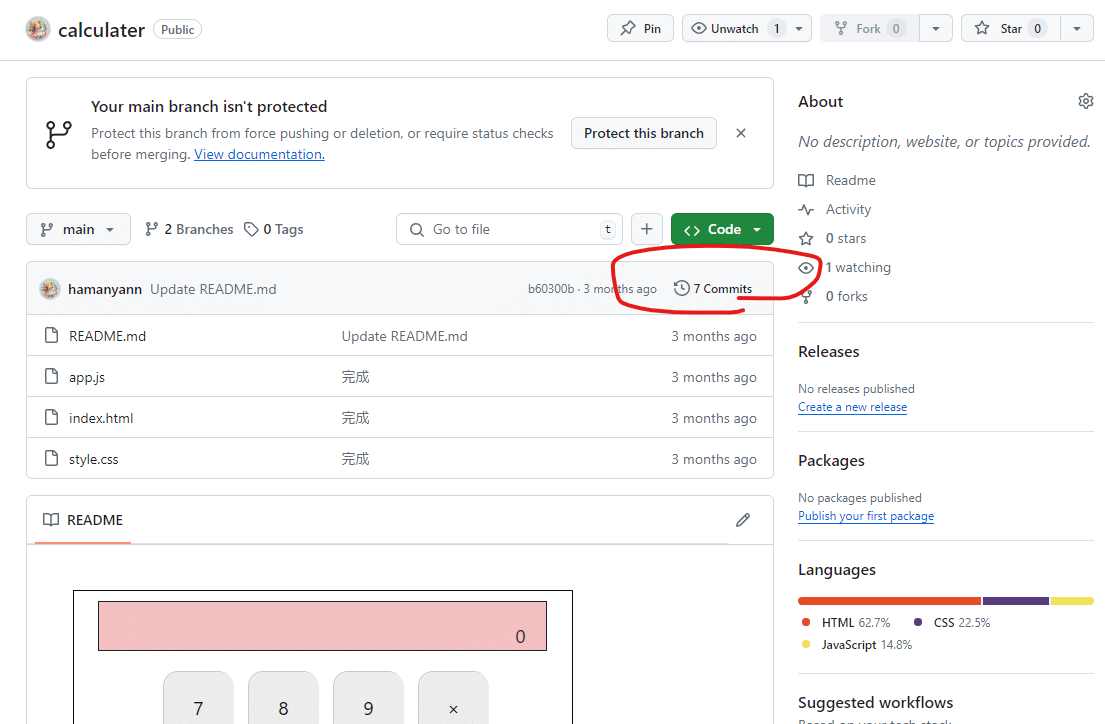
Task: Click the HTML orange segment of language bar
Action: tap(889, 601)
